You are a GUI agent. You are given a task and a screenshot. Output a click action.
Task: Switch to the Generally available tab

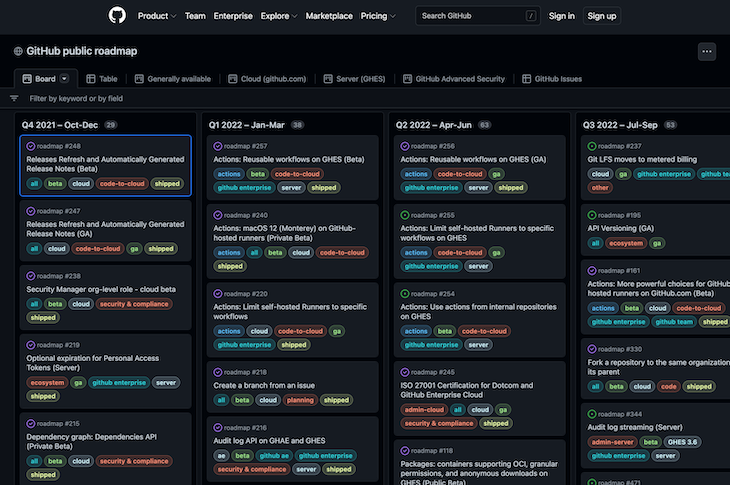point(173,79)
